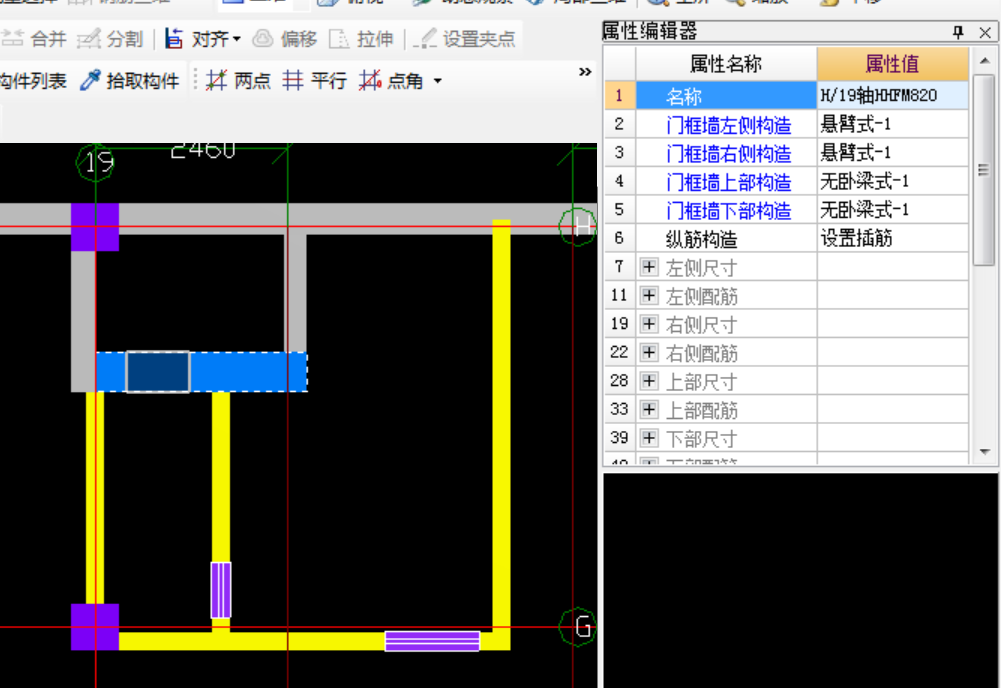Screen dimensions: 1001x688
Task: Click the axis G bubble marker
Action: 578,627
